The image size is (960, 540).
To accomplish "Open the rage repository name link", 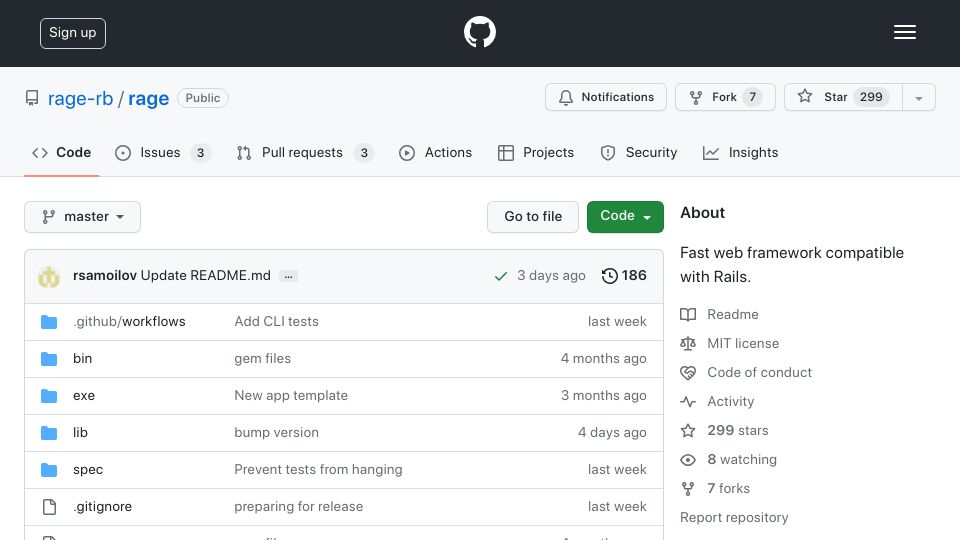I will click(x=148, y=98).
